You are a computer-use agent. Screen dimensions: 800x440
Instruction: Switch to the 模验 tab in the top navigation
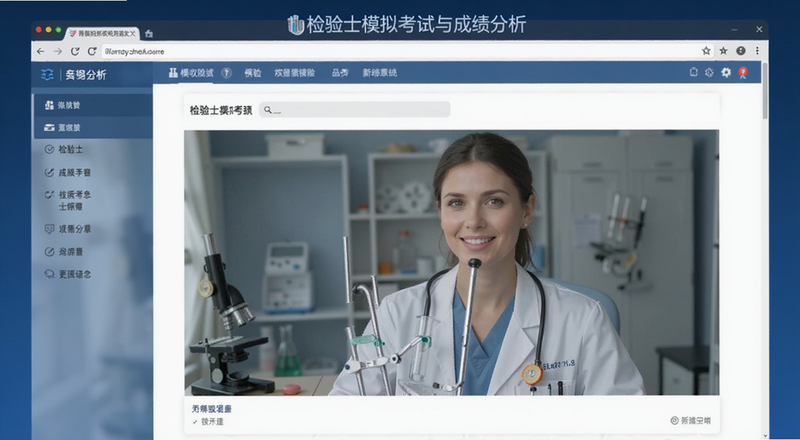click(253, 73)
